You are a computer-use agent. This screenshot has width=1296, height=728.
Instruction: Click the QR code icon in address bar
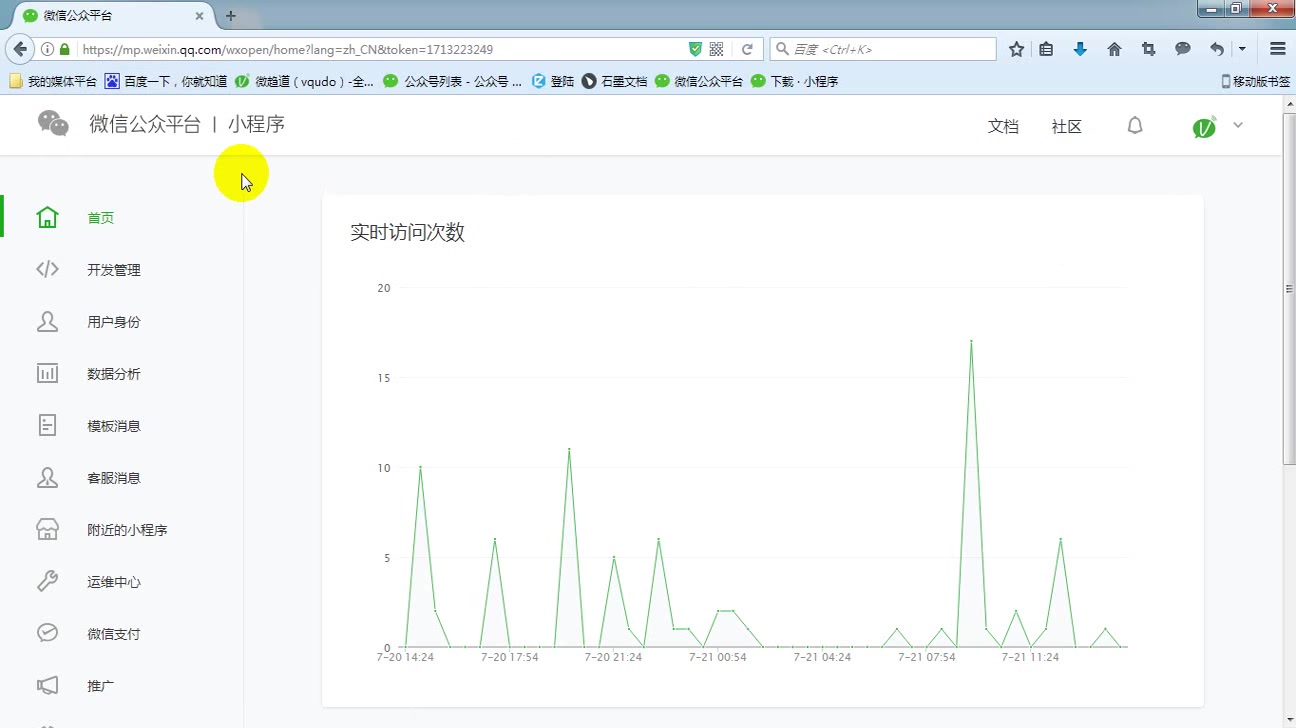coord(716,49)
